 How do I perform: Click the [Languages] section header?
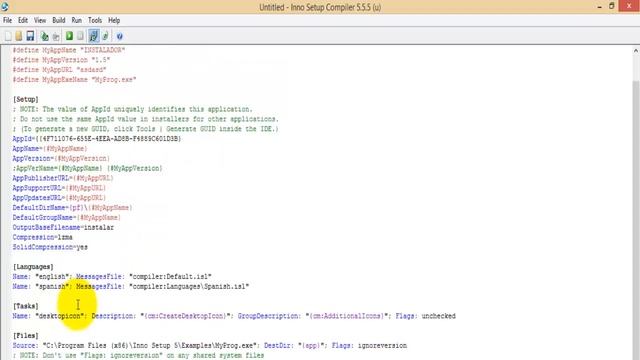point(33,267)
